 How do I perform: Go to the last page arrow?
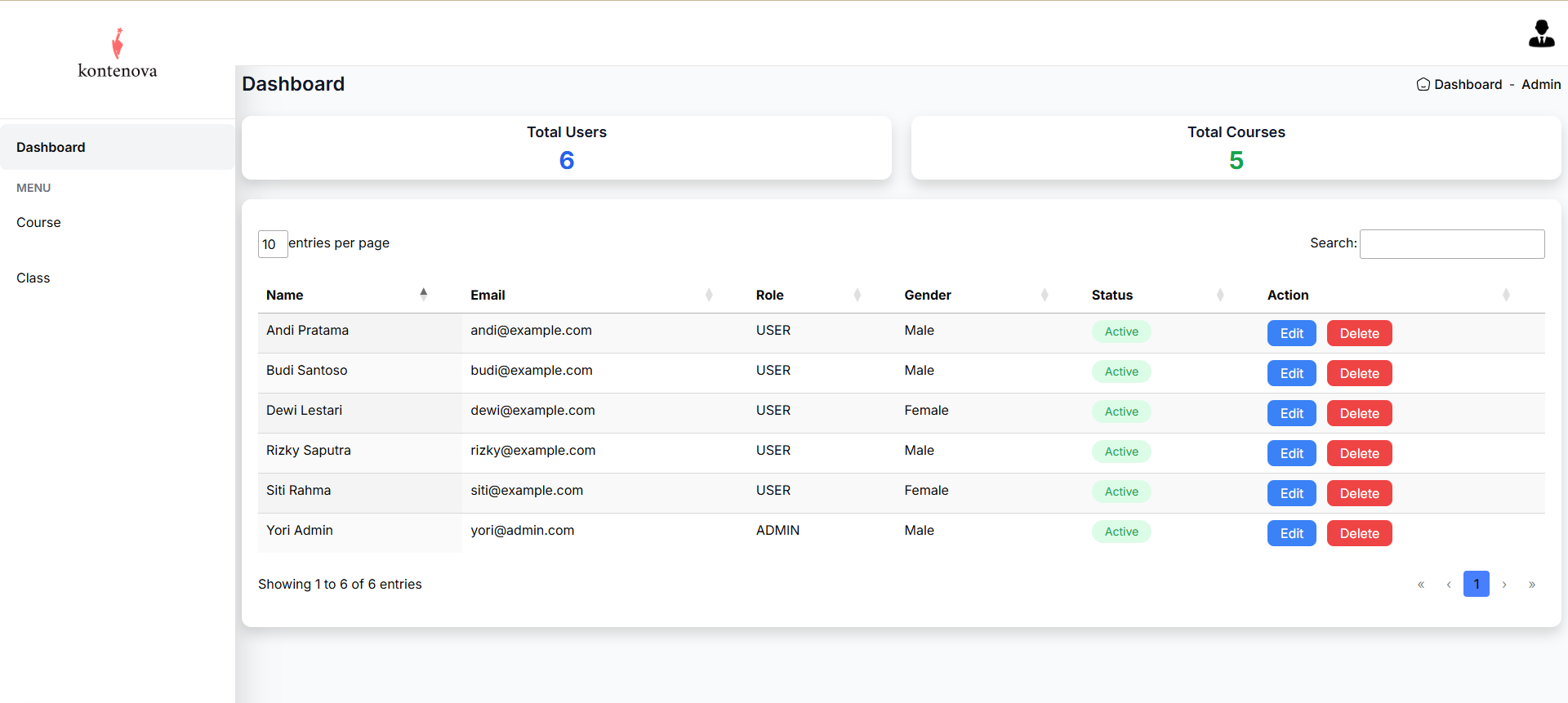click(1531, 585)
